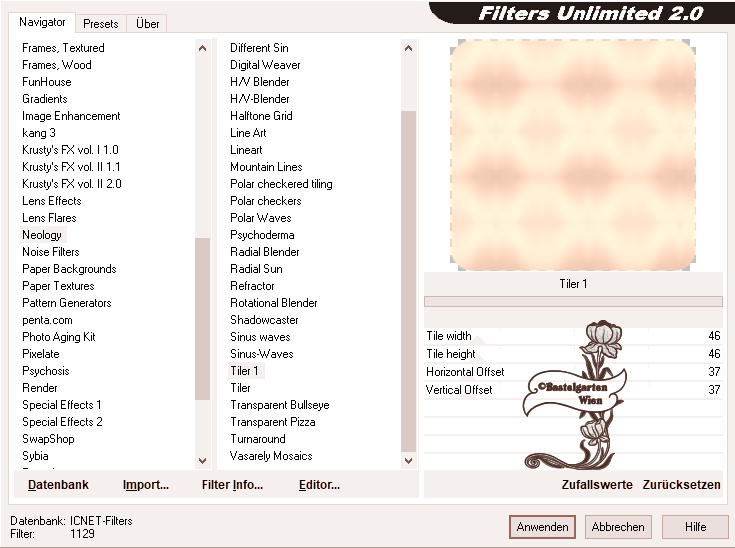Switch to the Presets tab
The width and height of the screenshot is (735, 548).
tap(100, 23)
